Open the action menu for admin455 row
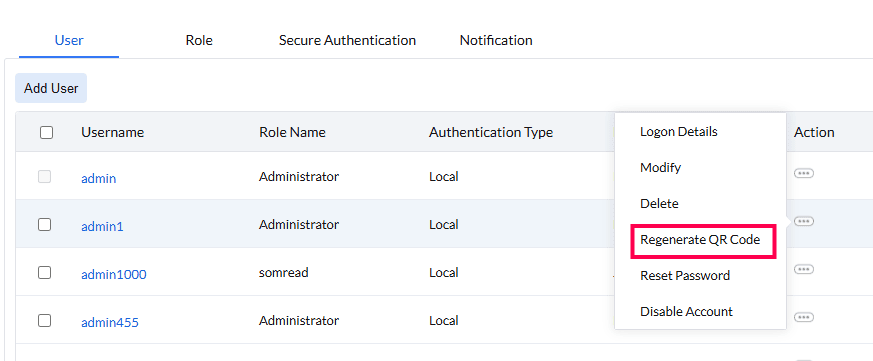This screenshot has height=361, width=873. [x=803, y=317]
